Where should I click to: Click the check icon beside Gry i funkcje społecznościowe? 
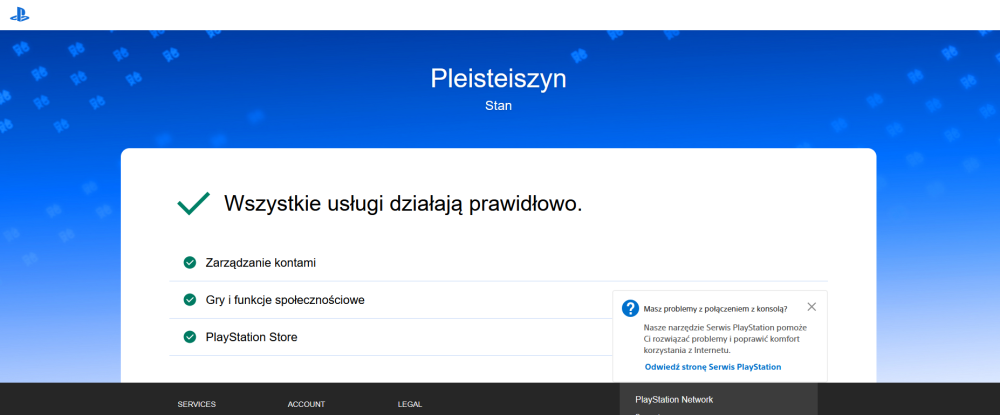coord(189,300)
